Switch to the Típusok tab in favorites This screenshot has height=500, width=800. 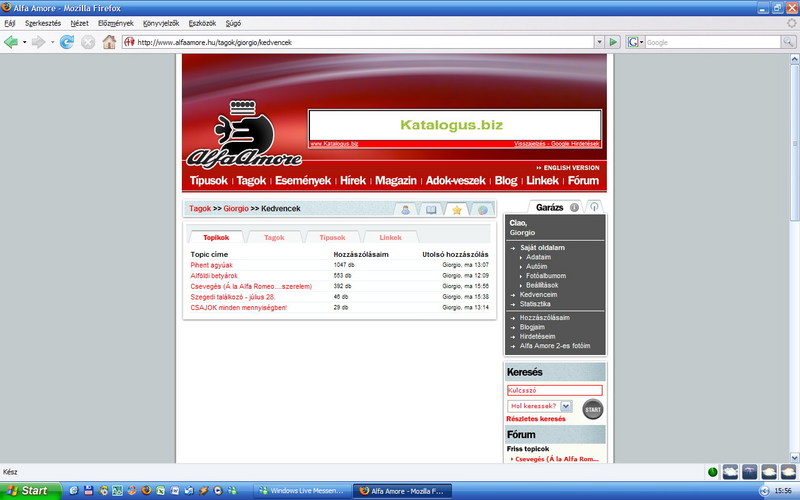click(332, 237)
